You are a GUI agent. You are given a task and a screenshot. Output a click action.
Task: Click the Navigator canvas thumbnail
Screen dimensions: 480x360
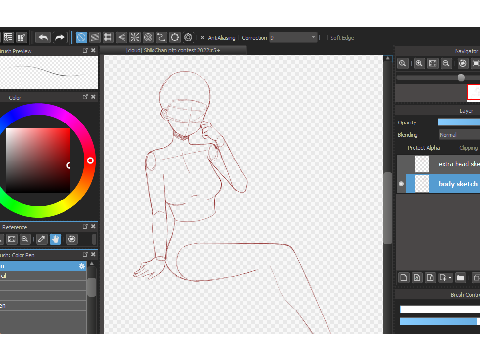(473, 92)
